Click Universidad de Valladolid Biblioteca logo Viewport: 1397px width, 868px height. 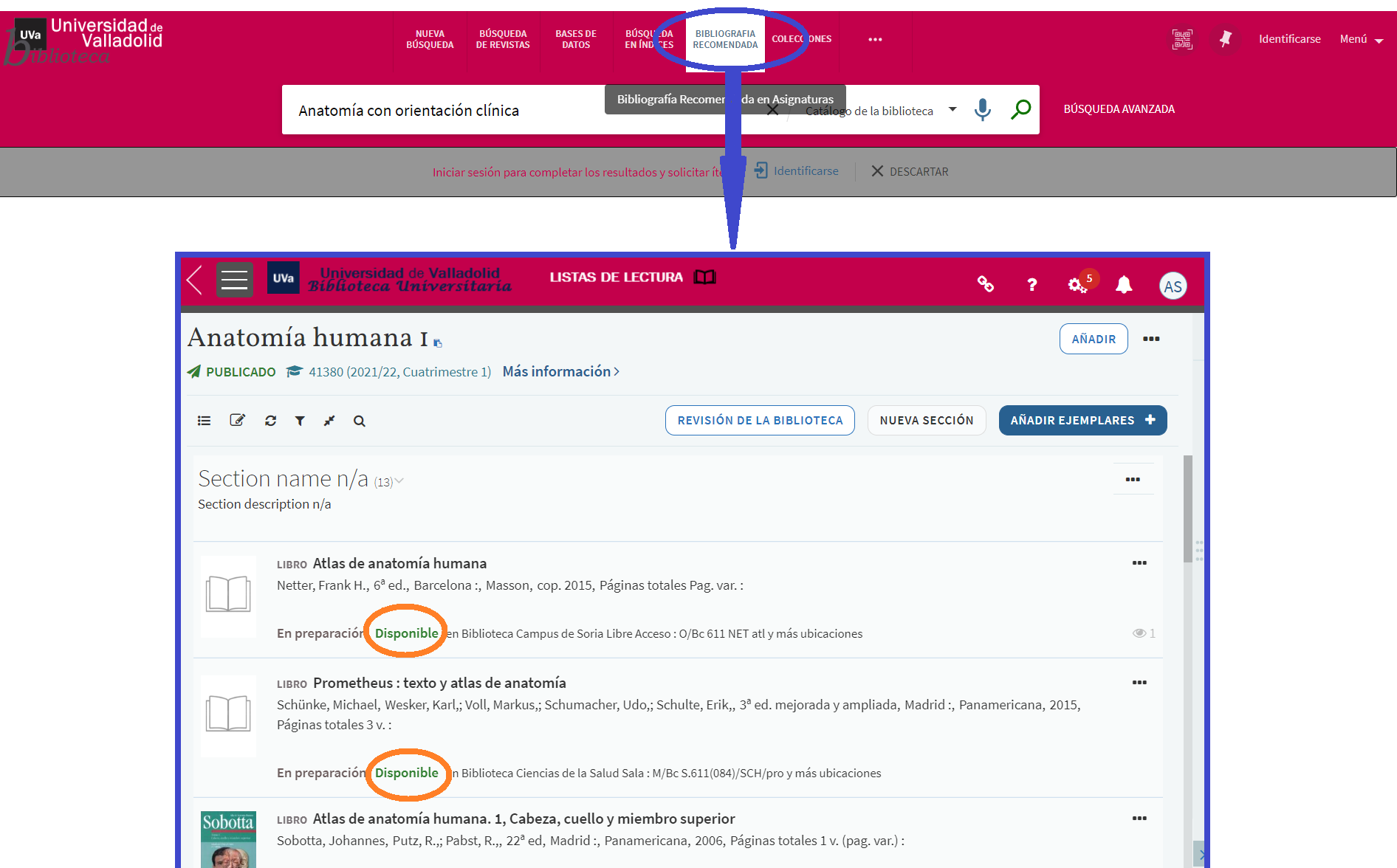[85, 41]
